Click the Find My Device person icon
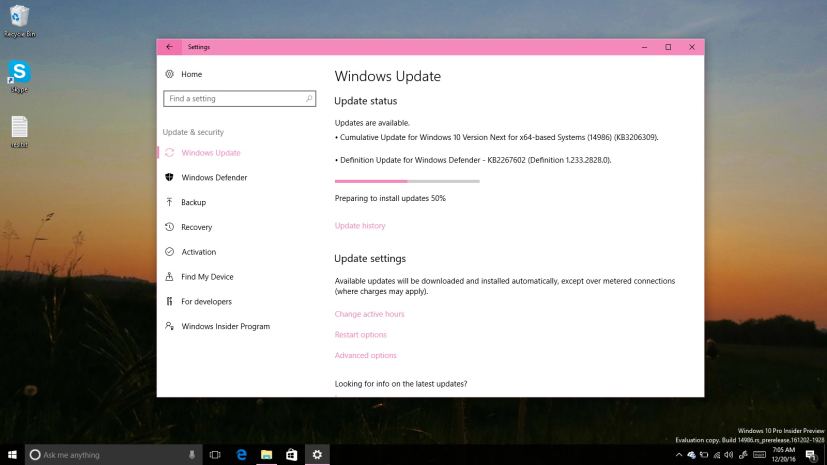 tap(169, 276)
